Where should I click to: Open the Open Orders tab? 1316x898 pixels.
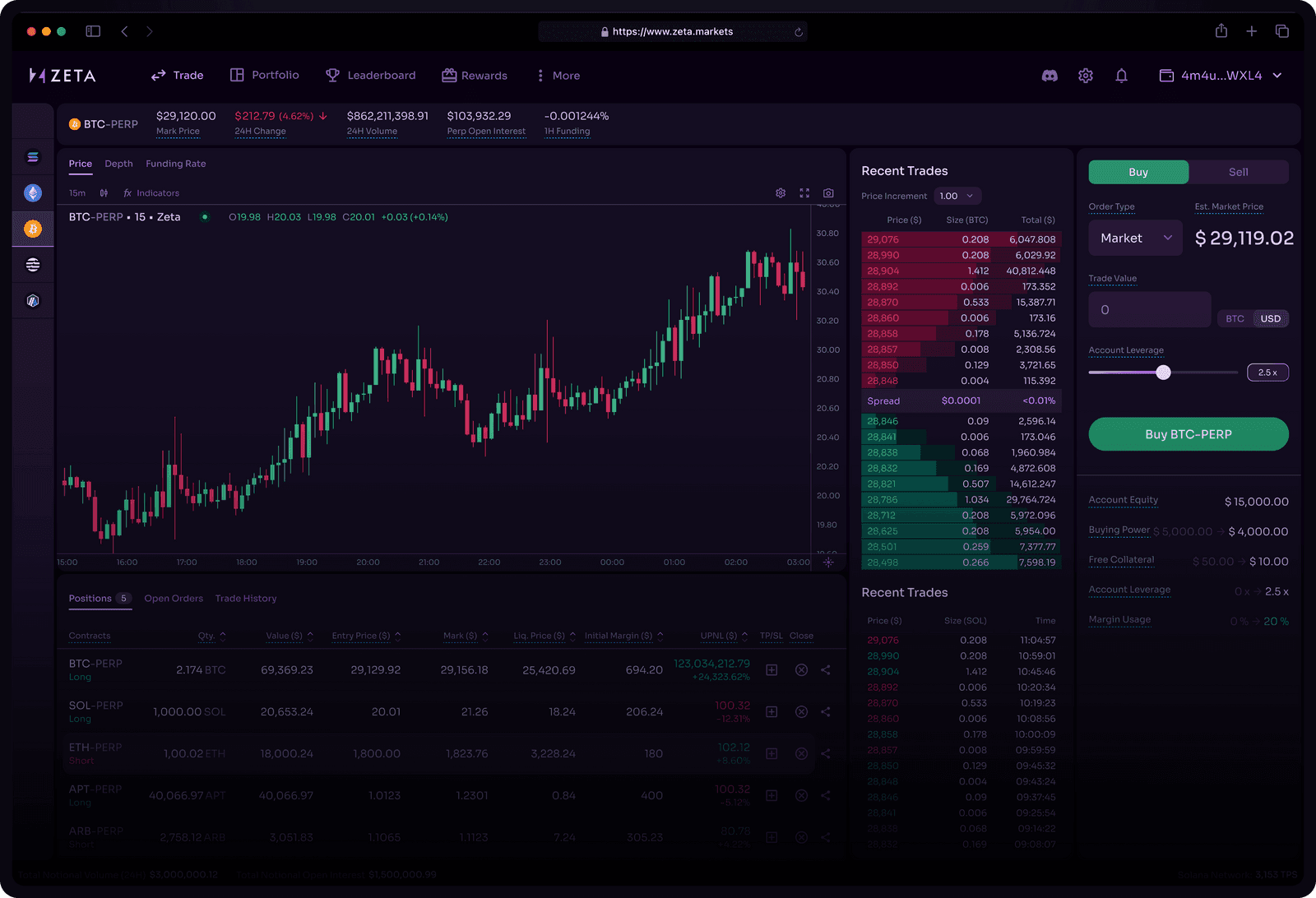[x=174, y=599]
